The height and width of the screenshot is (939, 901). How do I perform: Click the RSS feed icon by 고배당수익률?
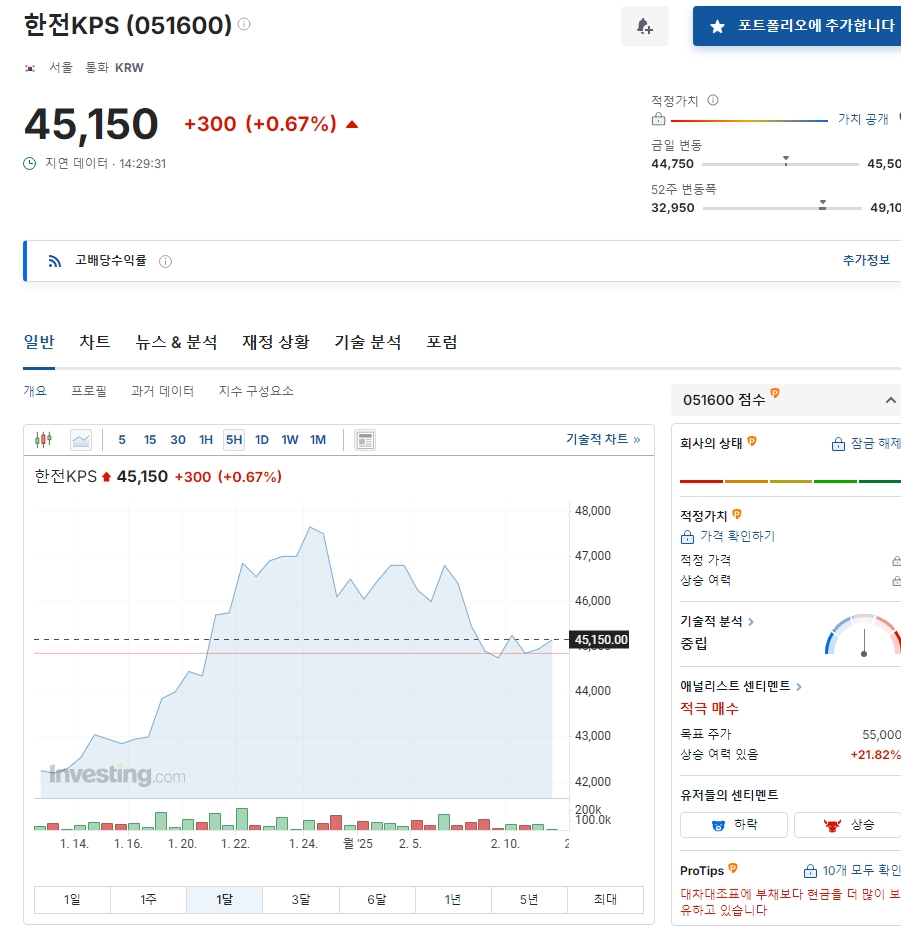pyautogui.click(x=54, y=261)
